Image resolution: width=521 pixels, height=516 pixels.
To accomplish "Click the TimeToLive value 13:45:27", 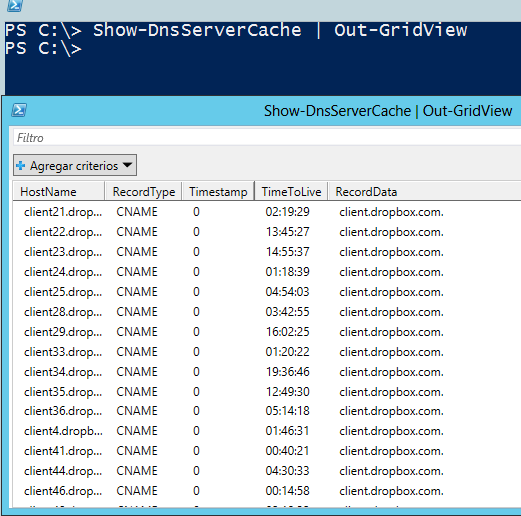I will [x=287, y=232].
